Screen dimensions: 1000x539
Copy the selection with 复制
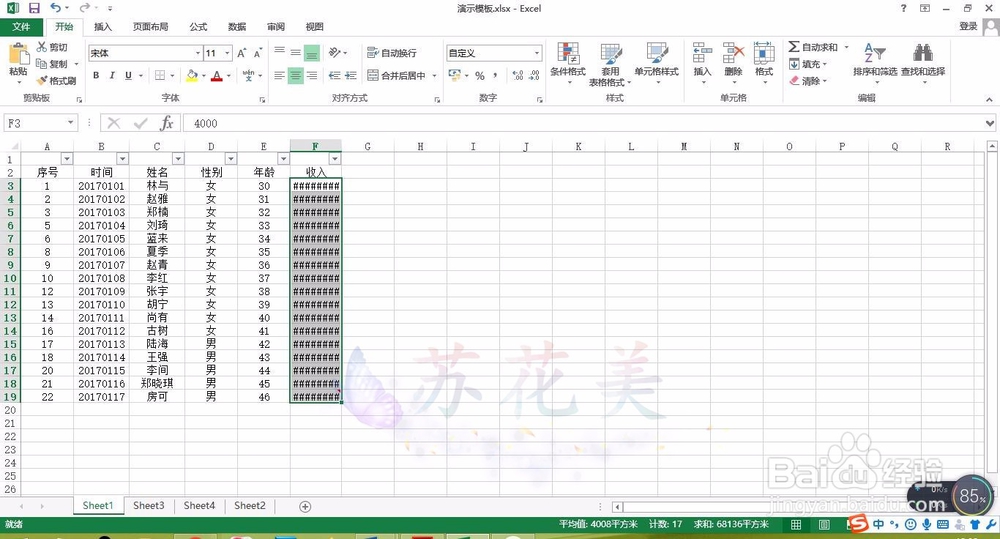(52, 64)
